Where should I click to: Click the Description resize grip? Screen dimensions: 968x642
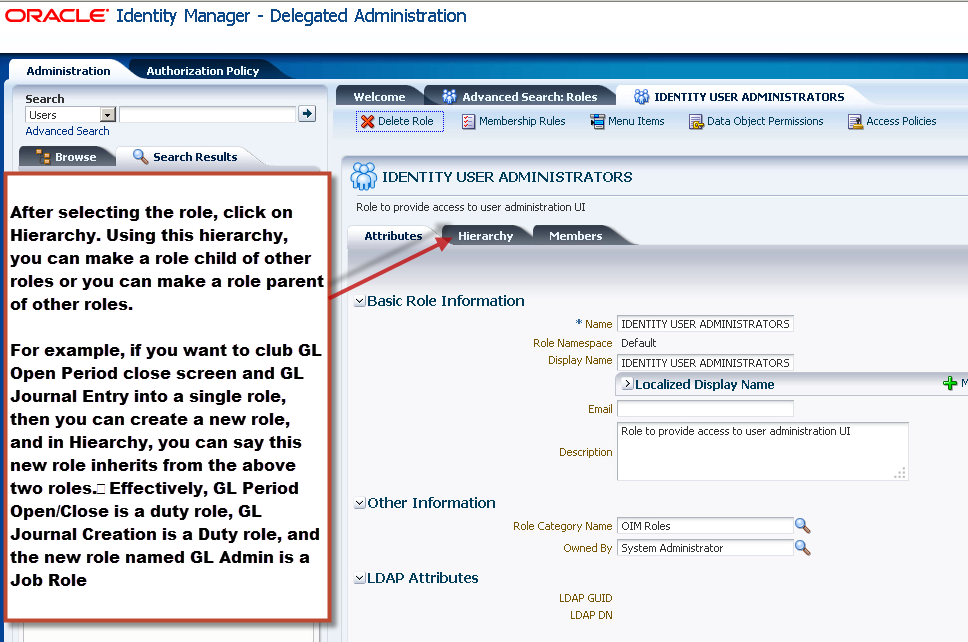tap(900, 473)
